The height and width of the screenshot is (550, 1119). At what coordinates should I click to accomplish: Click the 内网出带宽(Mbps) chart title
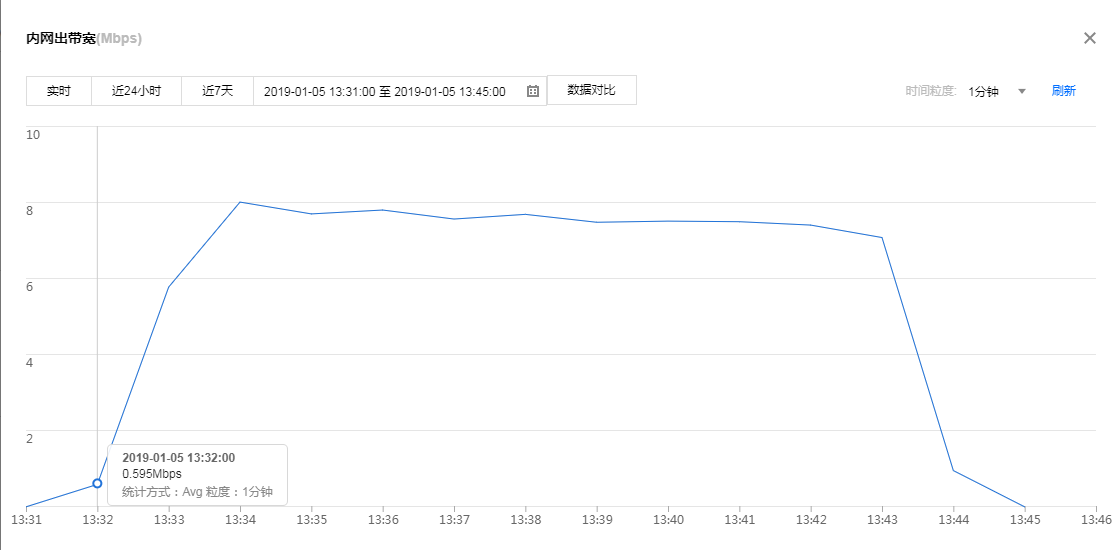[x=84, y=39]
